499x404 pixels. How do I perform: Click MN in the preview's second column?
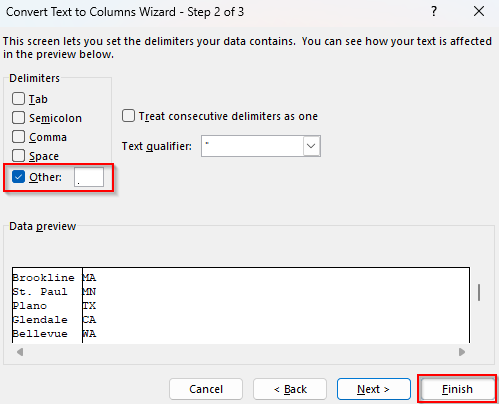[89, 292]
